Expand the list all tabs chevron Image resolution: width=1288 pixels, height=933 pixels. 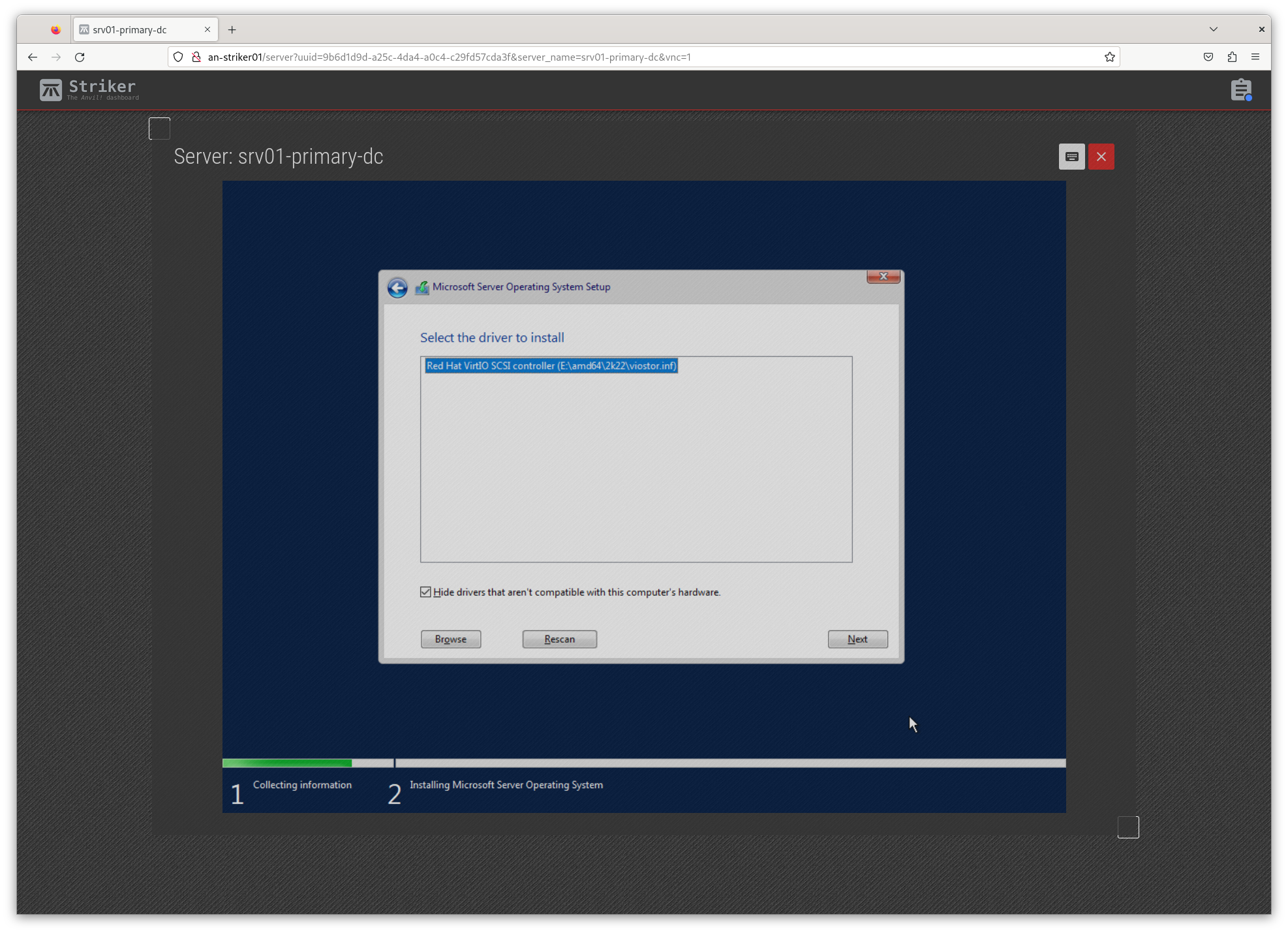(x=1214, y=29)
